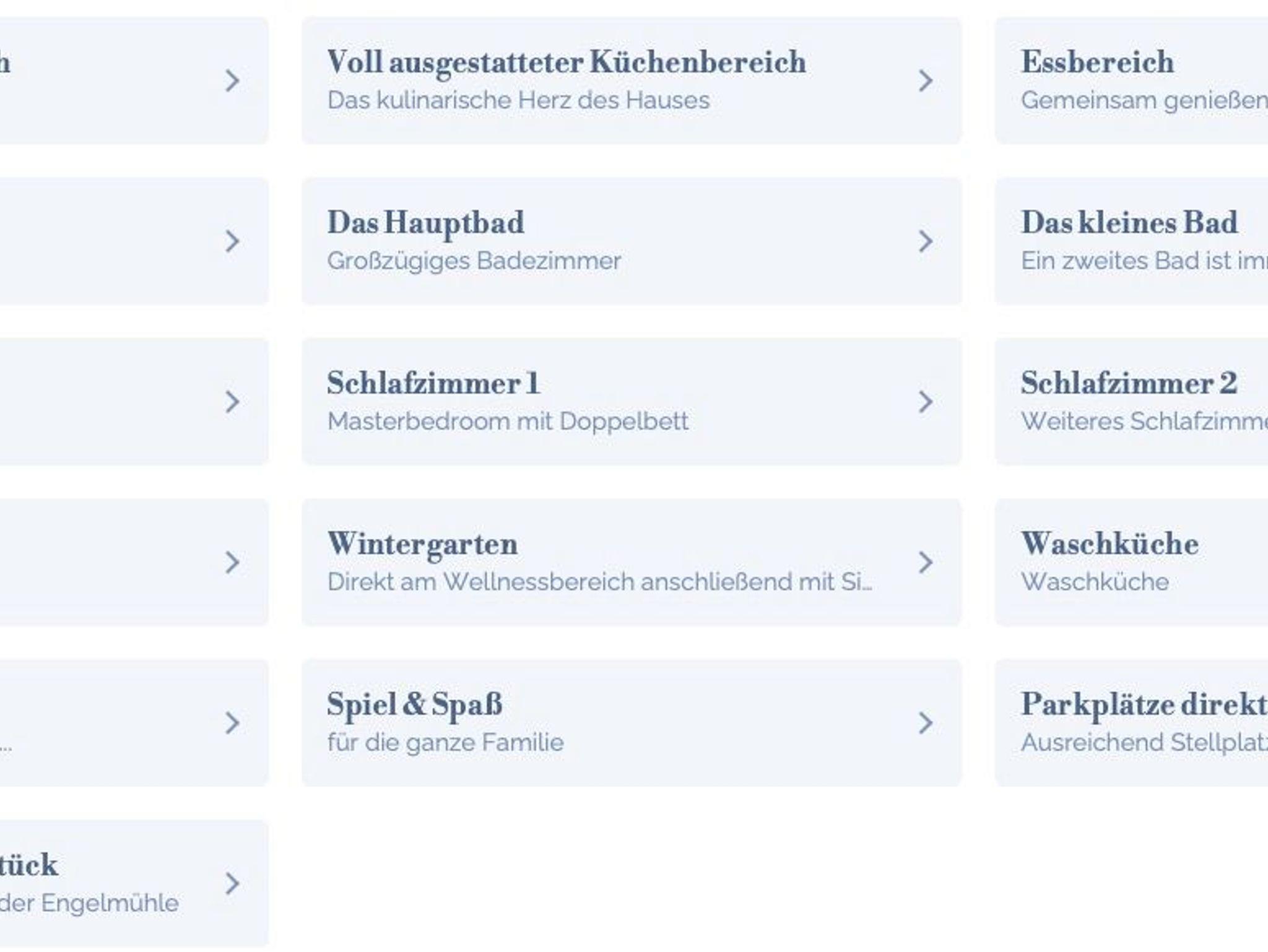This screenshot has height=952, width=1268.
Task: Open the Das Hauptbad heading
Action: (425, 223)
